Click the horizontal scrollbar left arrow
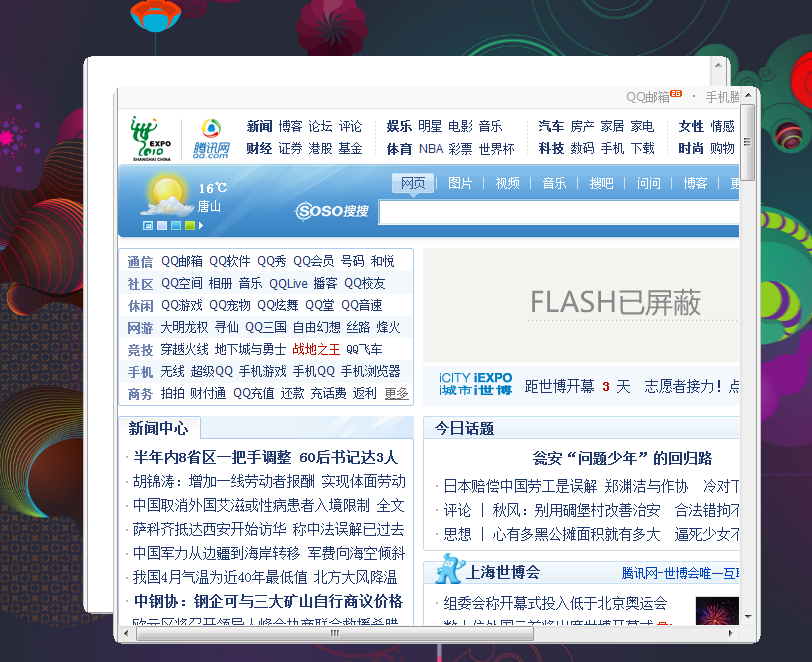Image resolution: width=812 pixels, height=662 pixels. (126, 633)
